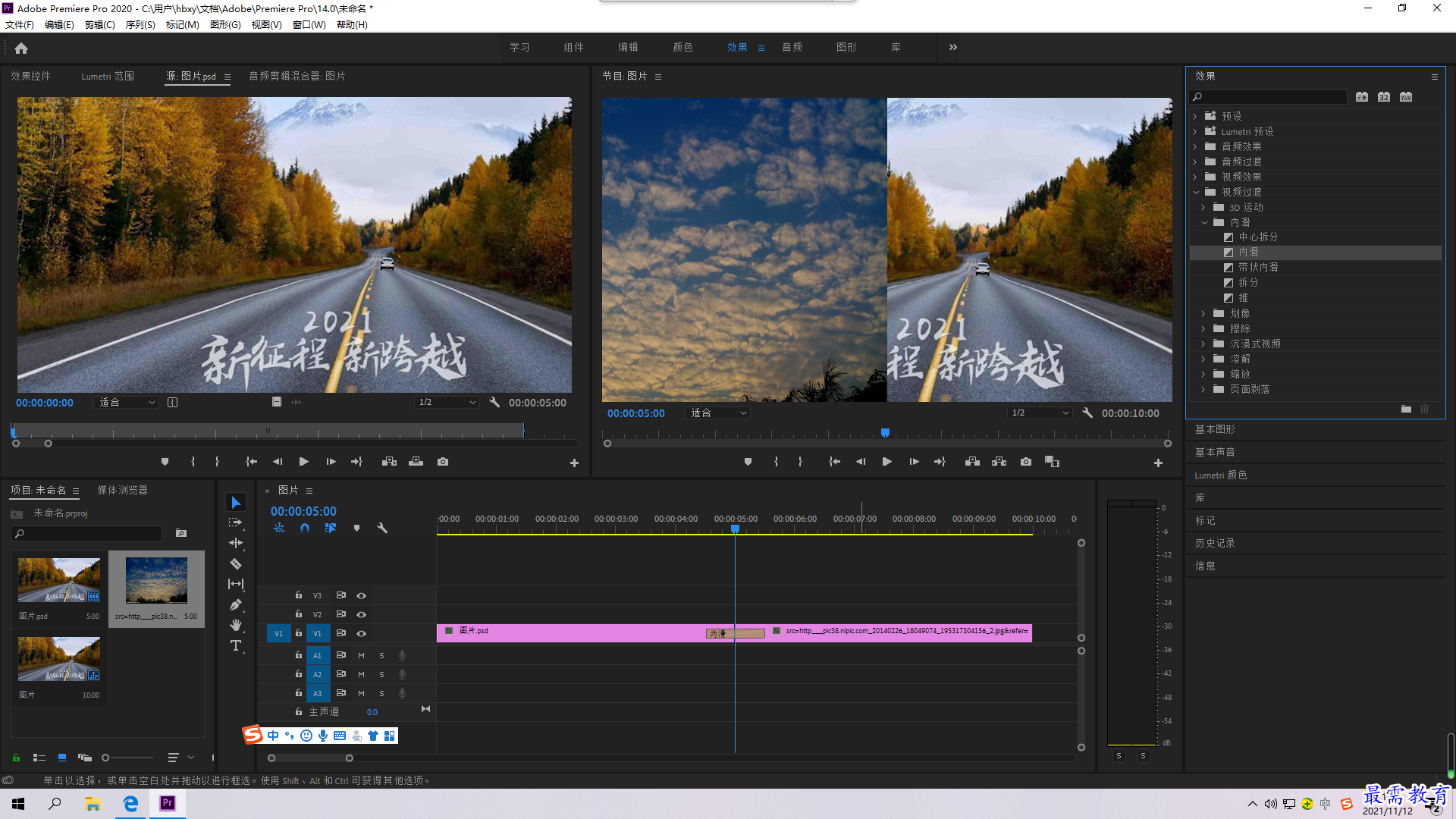Click the Insert button in Source monitor

[x=389, y=462]
